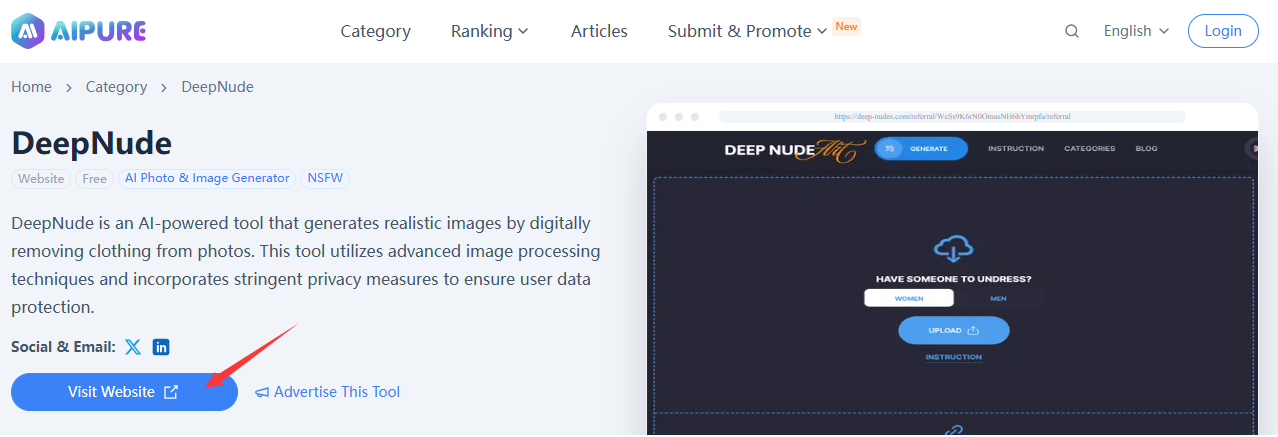Screen dimensions: 1278x437
Task: Click the AIPURE logo in the header
Action: pos(78,31)
